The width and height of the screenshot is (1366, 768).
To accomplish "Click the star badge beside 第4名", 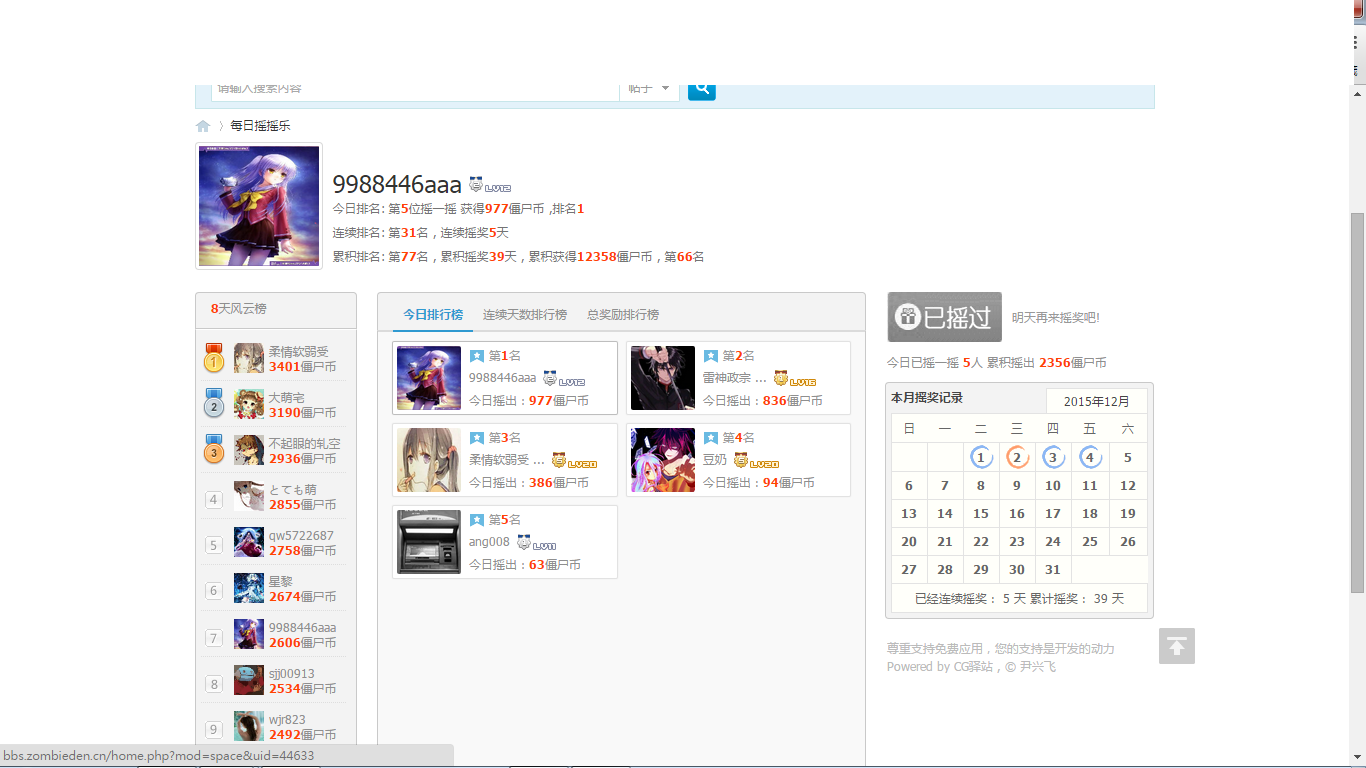I will coord(710,438).
